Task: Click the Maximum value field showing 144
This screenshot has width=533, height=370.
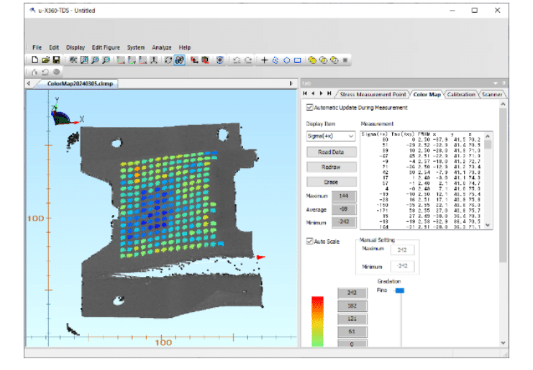Action: (344, 196)
